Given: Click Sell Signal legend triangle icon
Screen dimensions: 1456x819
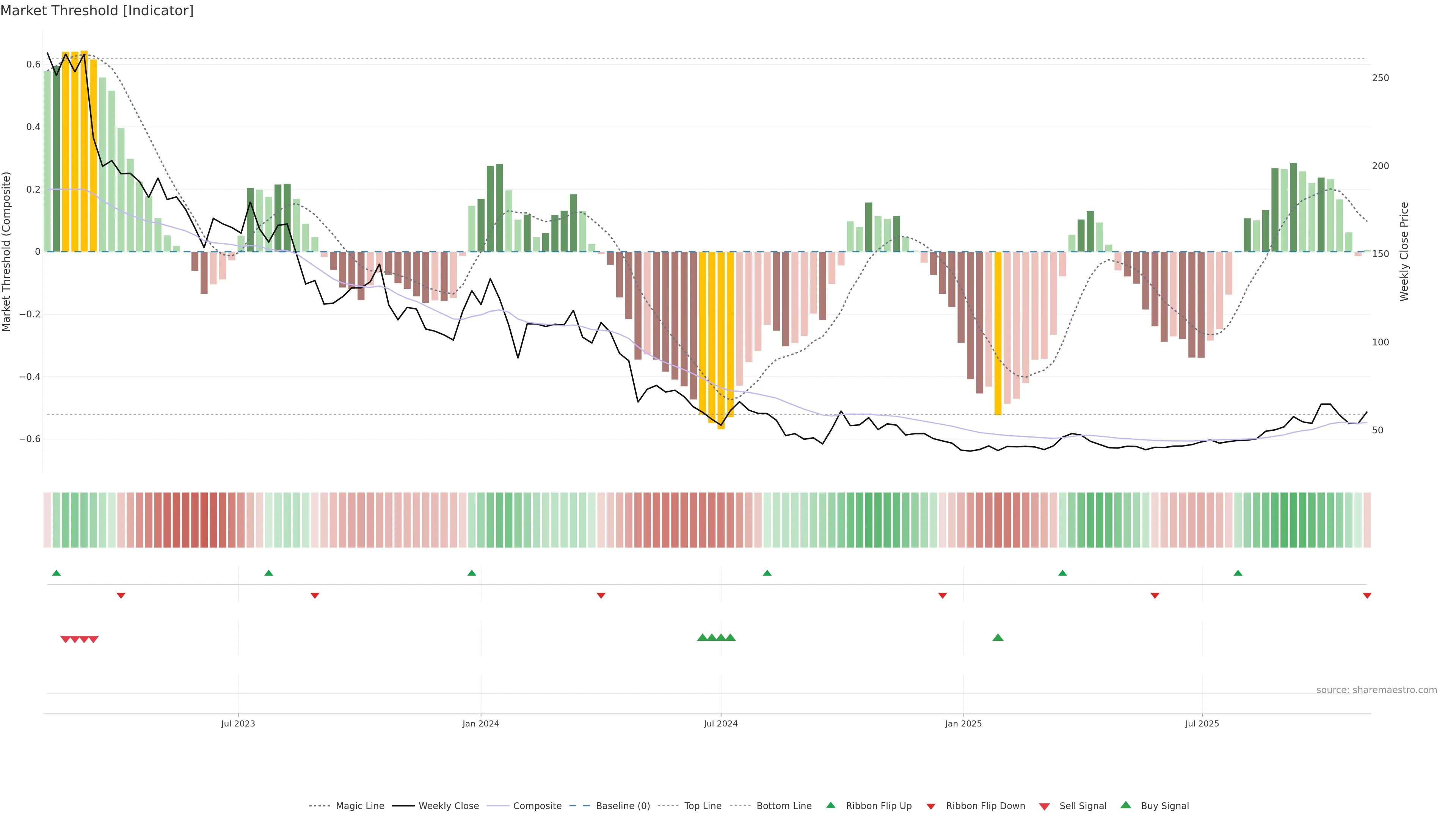Looking at the screenshot, I should tap(1045, 806).
